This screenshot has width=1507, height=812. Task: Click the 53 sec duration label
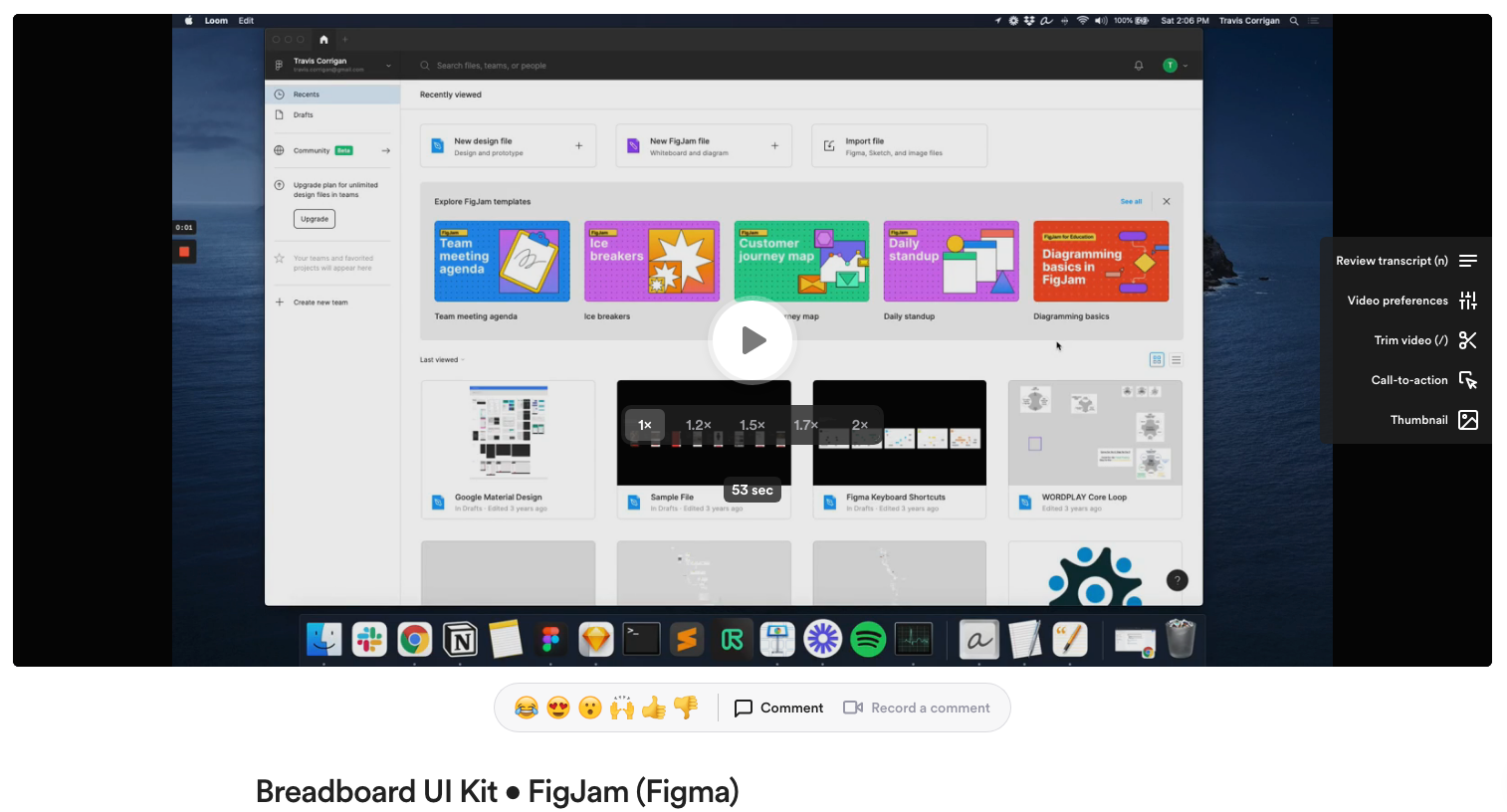(753, 490)
